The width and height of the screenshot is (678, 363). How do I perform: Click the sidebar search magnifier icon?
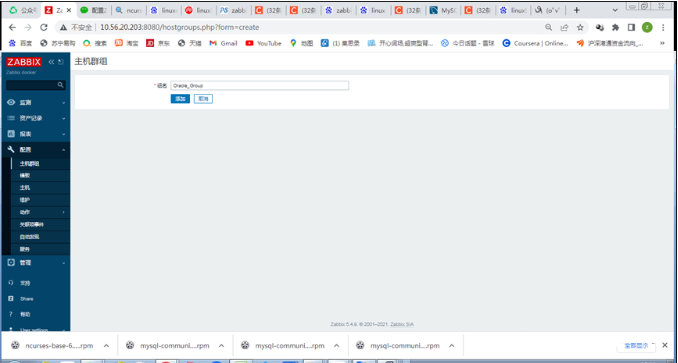pos(61,85)
